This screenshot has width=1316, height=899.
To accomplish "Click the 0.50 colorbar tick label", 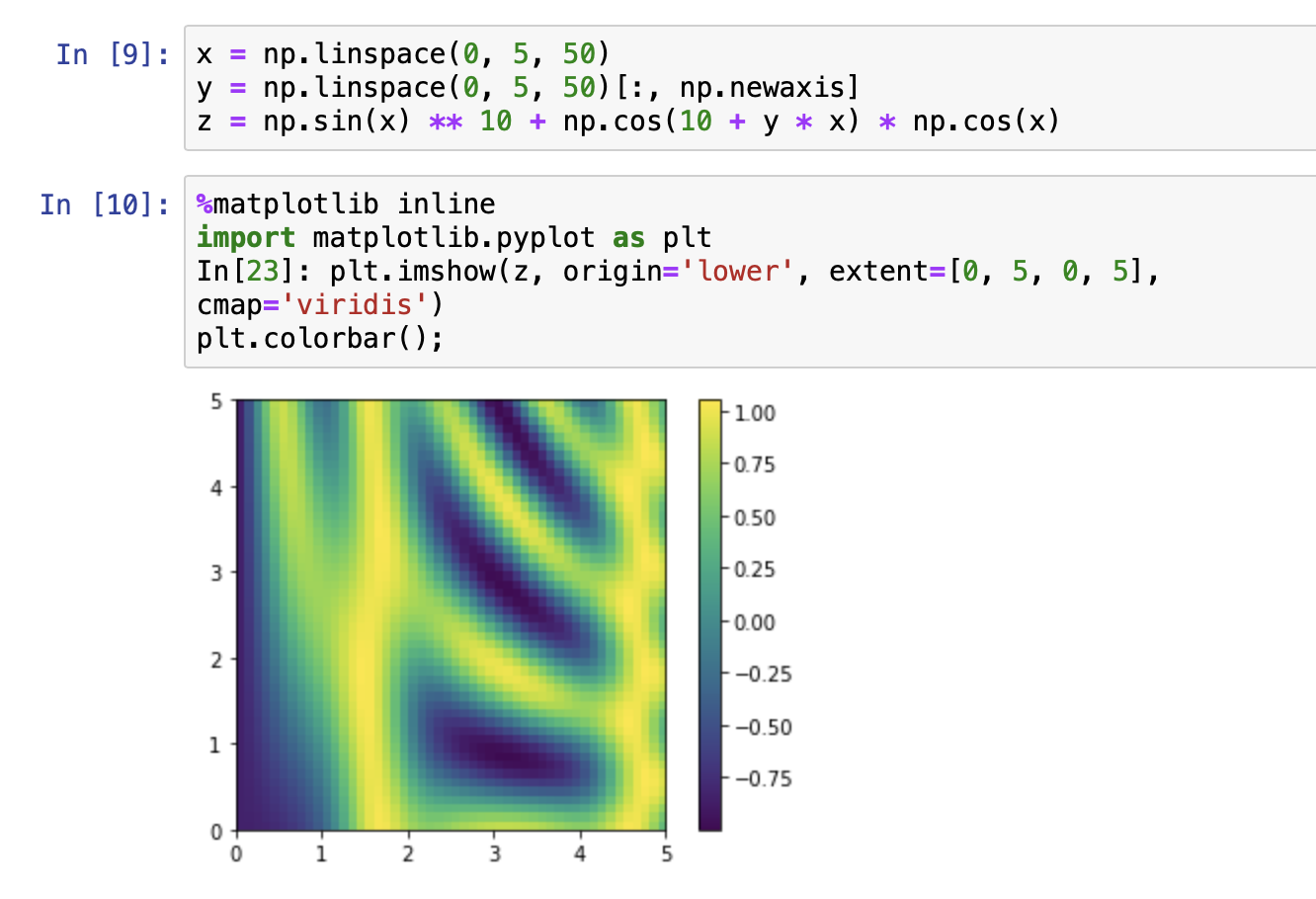I will (x=755, y=518).
